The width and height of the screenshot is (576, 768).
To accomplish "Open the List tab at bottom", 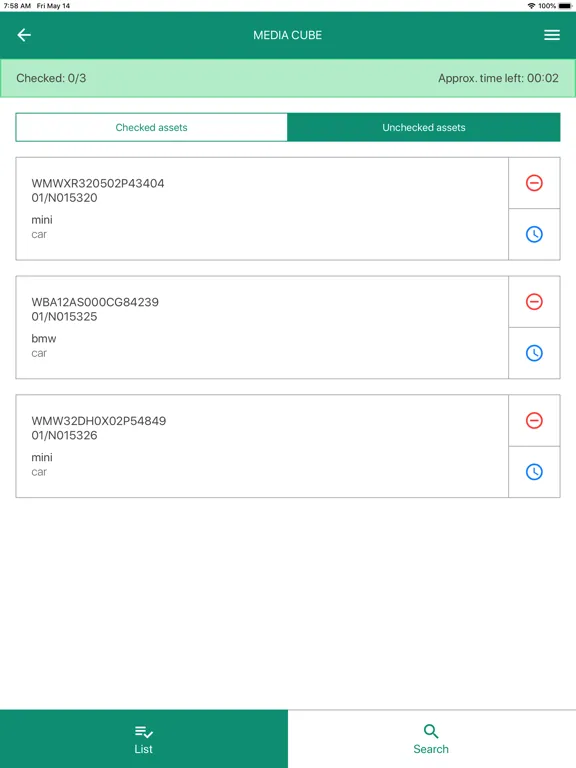I will (144, 739).
